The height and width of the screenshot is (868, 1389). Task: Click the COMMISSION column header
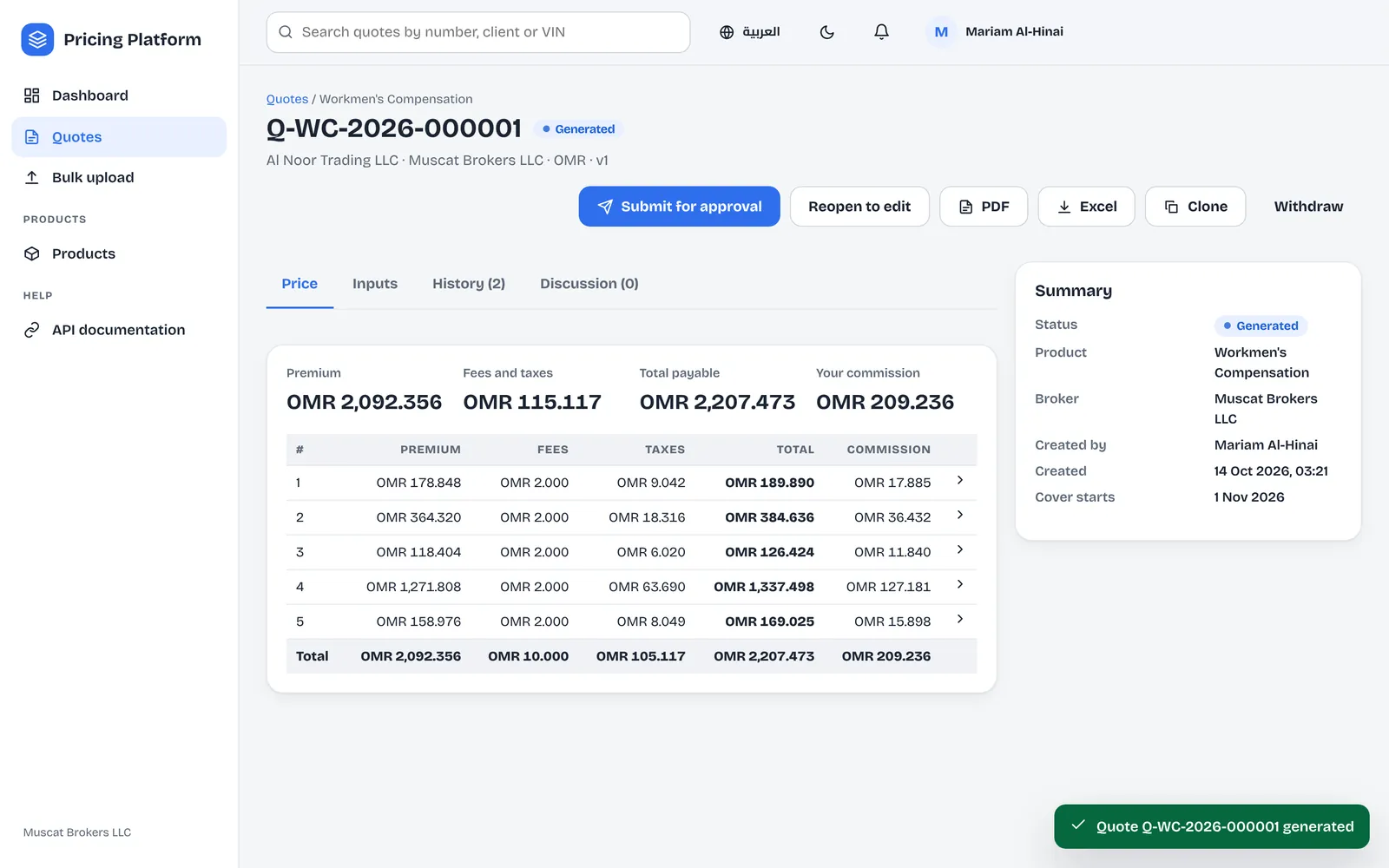click(888, 450)
